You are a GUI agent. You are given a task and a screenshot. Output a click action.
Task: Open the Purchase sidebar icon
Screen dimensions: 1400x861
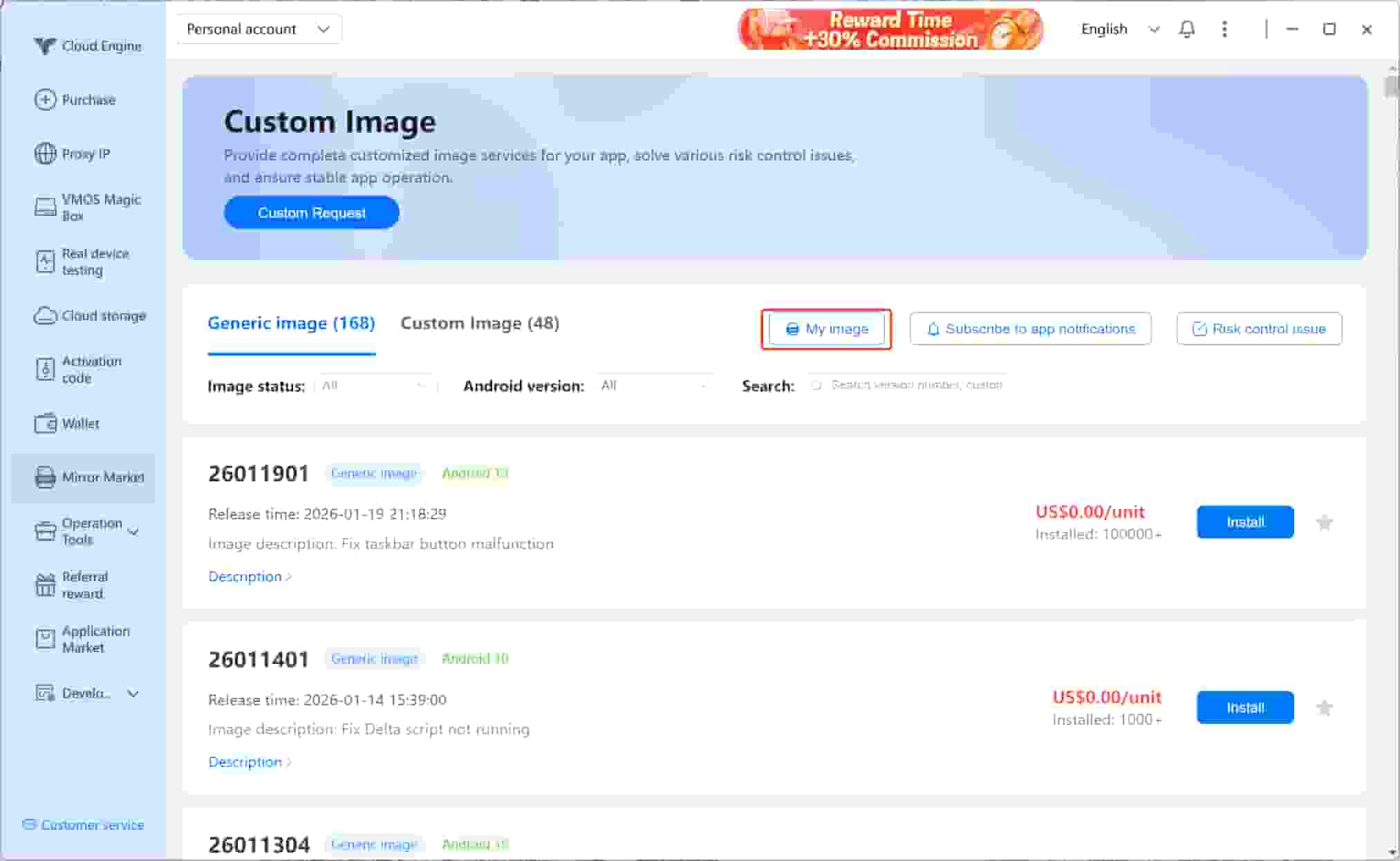click(x=45, y=100)
